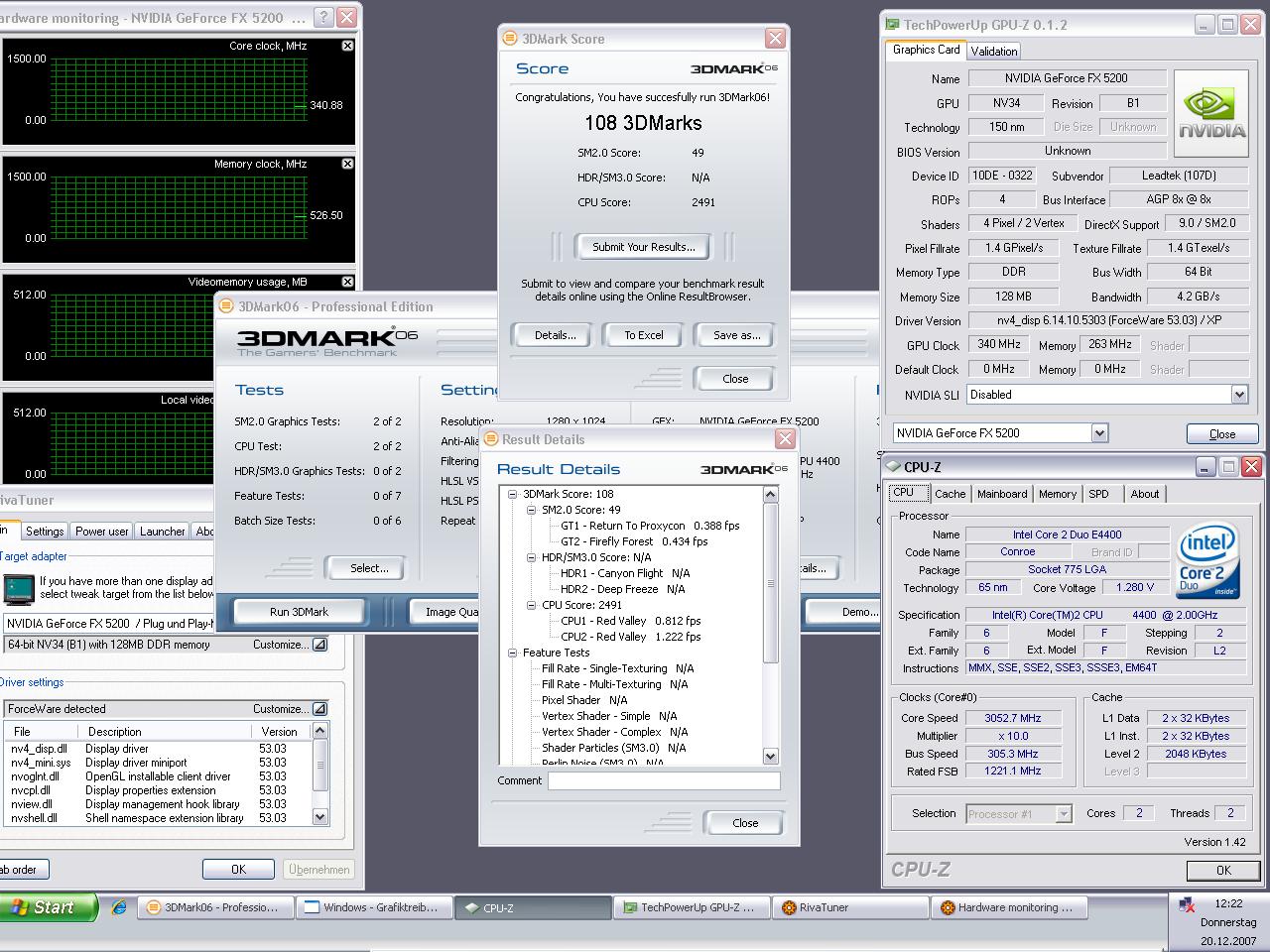
Task: Export results with To Excel button
Action: (644, 335)
